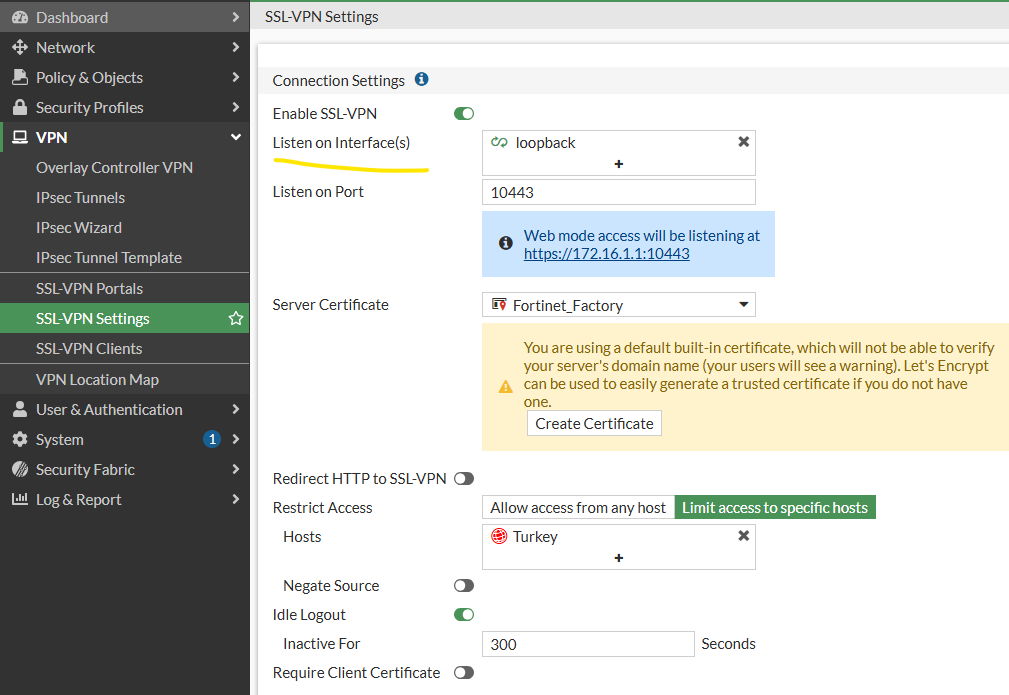Enable the Negate Source toggle

click(463, 585)
